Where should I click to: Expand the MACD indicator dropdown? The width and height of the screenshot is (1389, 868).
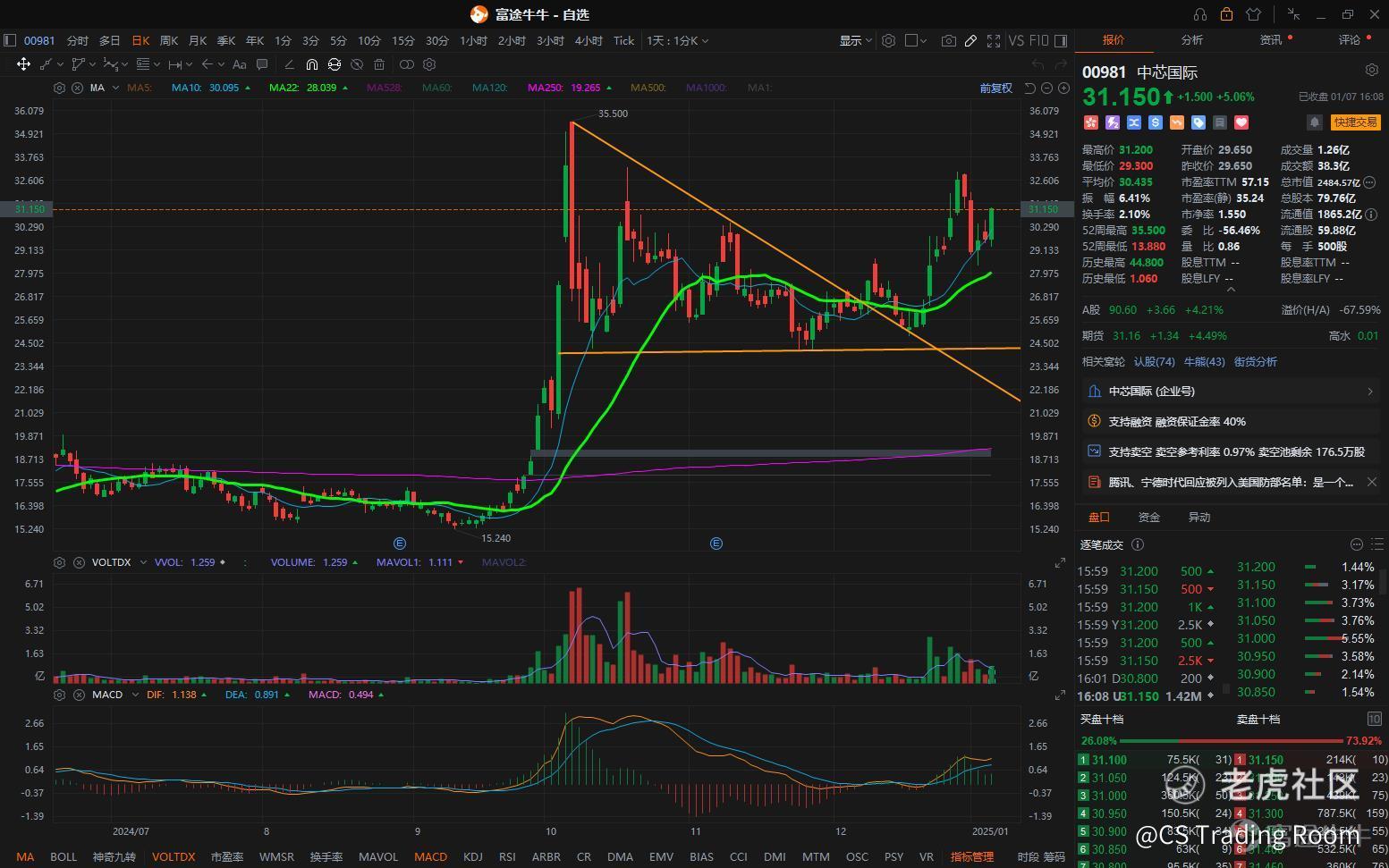point(135,695)
